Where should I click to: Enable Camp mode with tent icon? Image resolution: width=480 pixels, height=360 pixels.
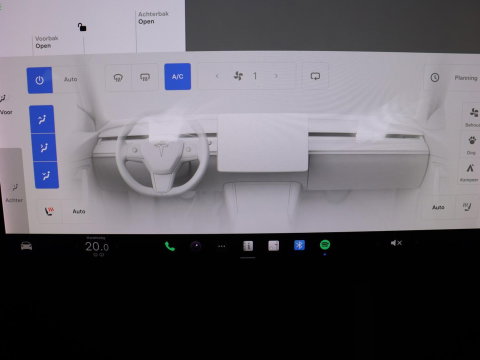[469, 172]
